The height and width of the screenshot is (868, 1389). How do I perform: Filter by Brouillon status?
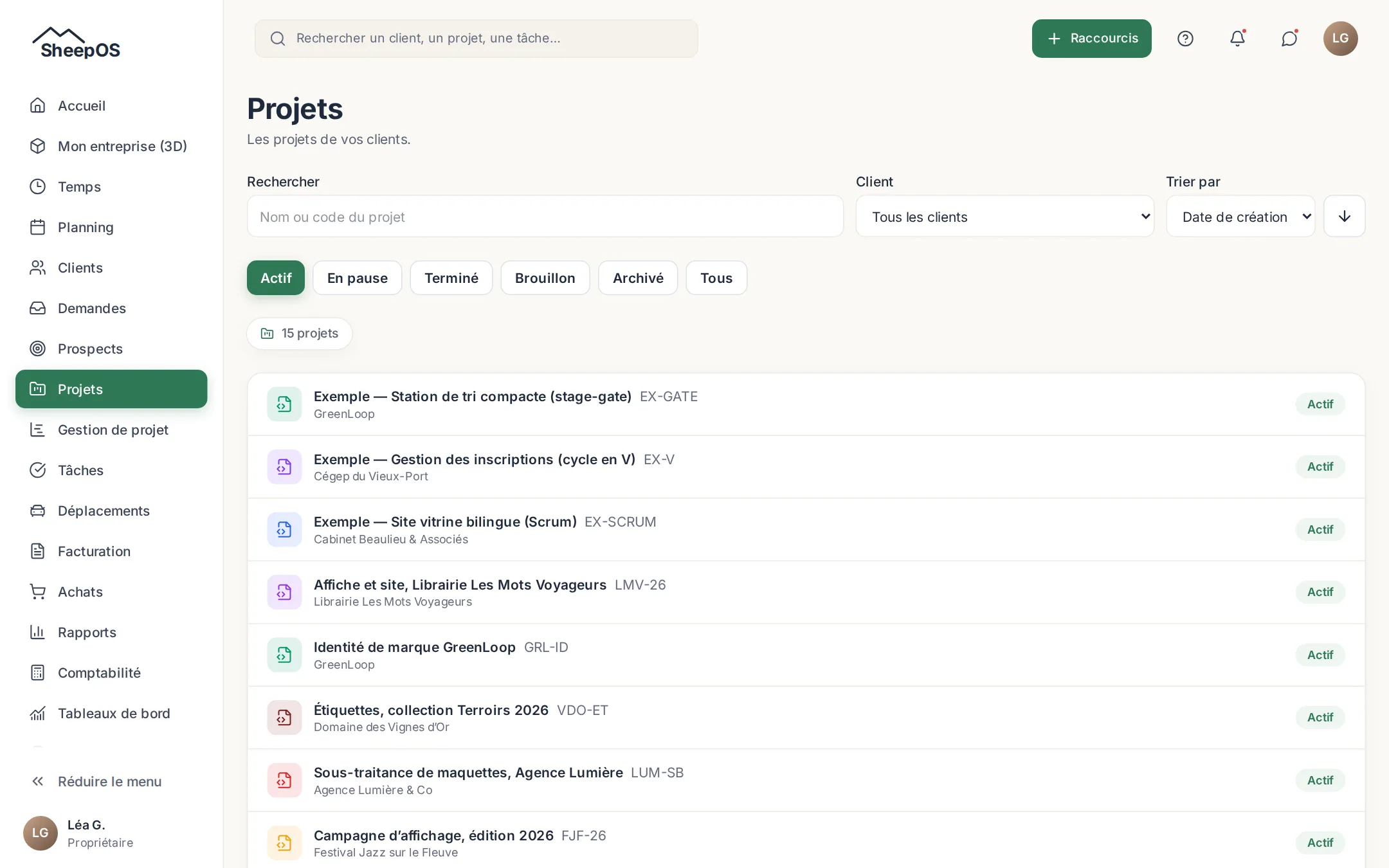545,278
